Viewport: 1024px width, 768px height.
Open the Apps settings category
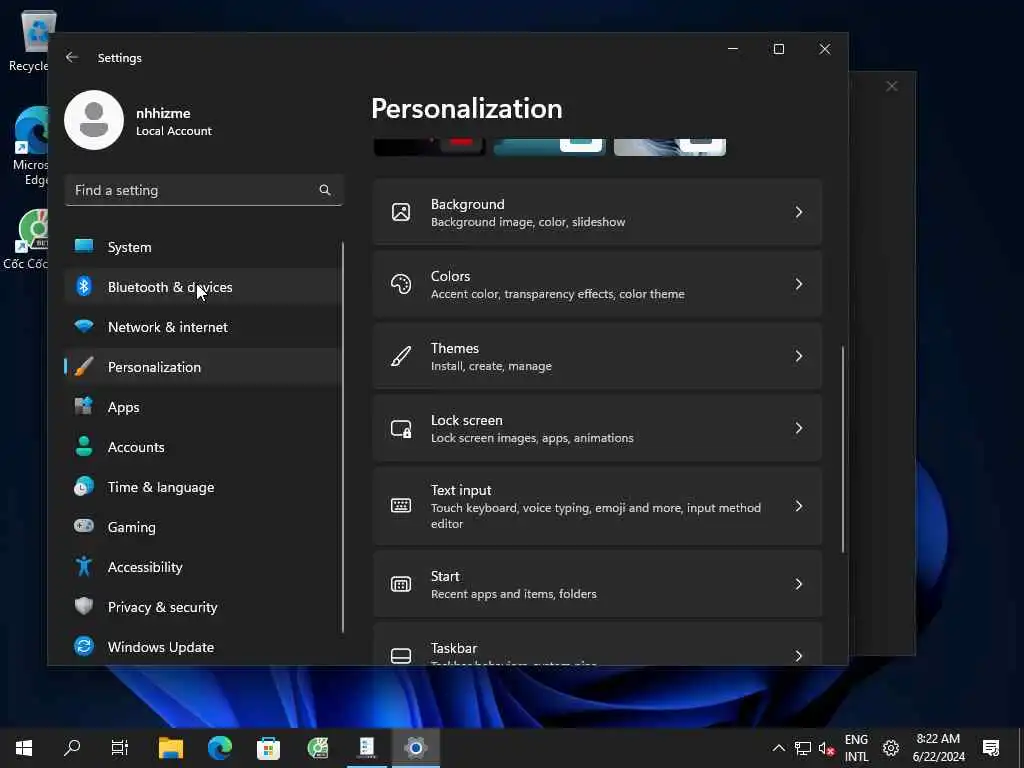pos(202,407)
